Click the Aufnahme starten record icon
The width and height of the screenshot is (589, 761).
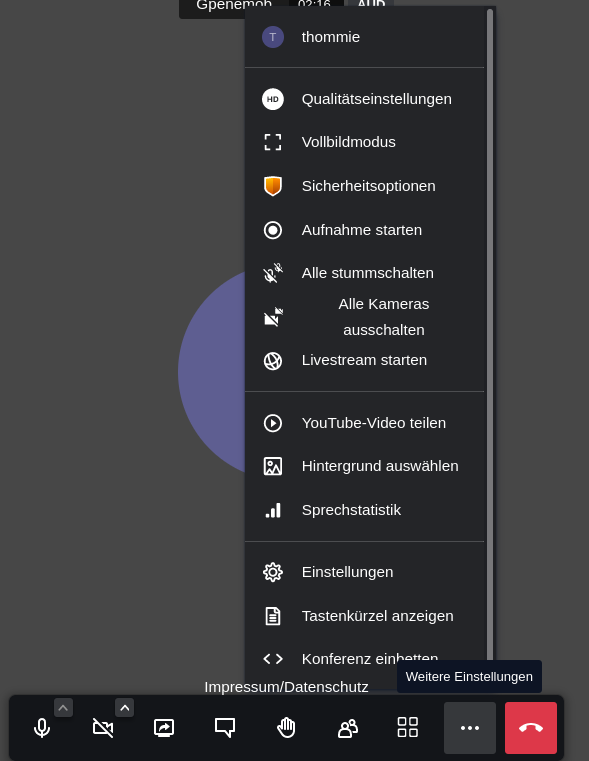tap(273, 230)
